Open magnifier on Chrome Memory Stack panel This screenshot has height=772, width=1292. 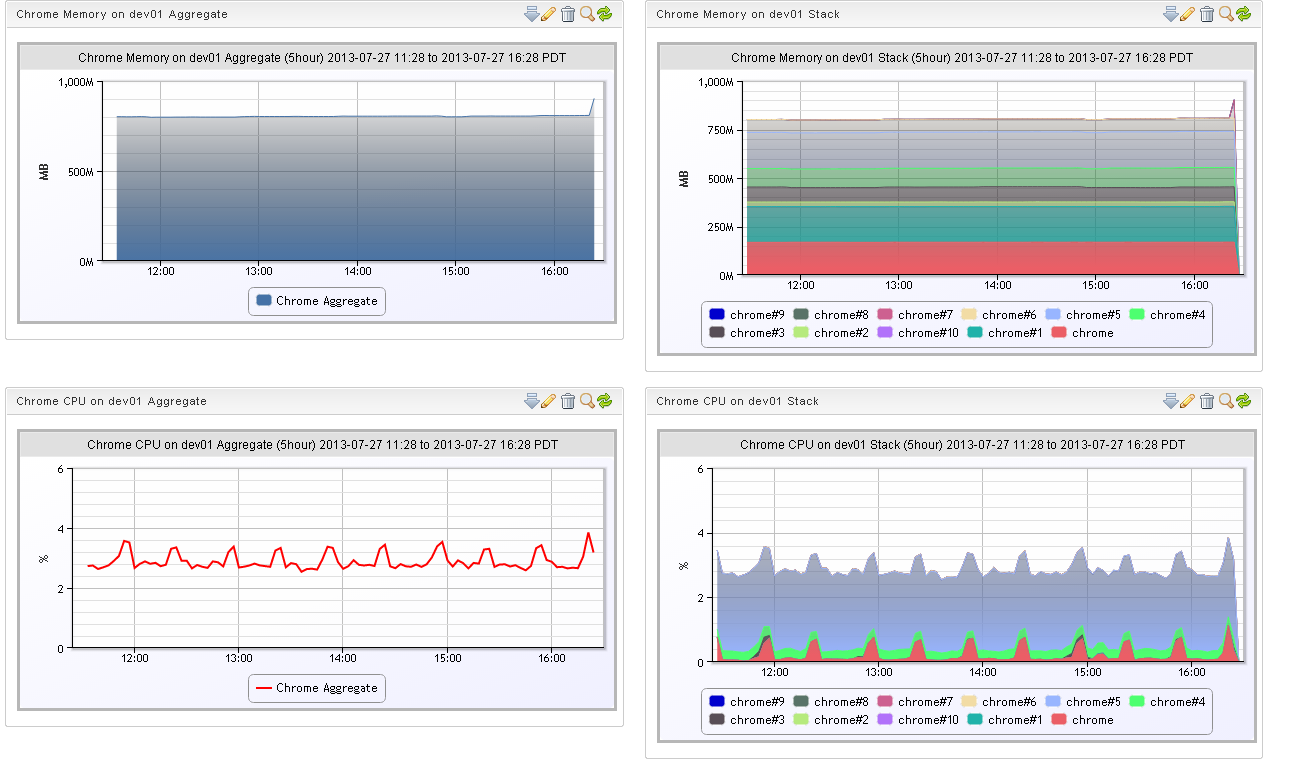(x=1226, y=13)
